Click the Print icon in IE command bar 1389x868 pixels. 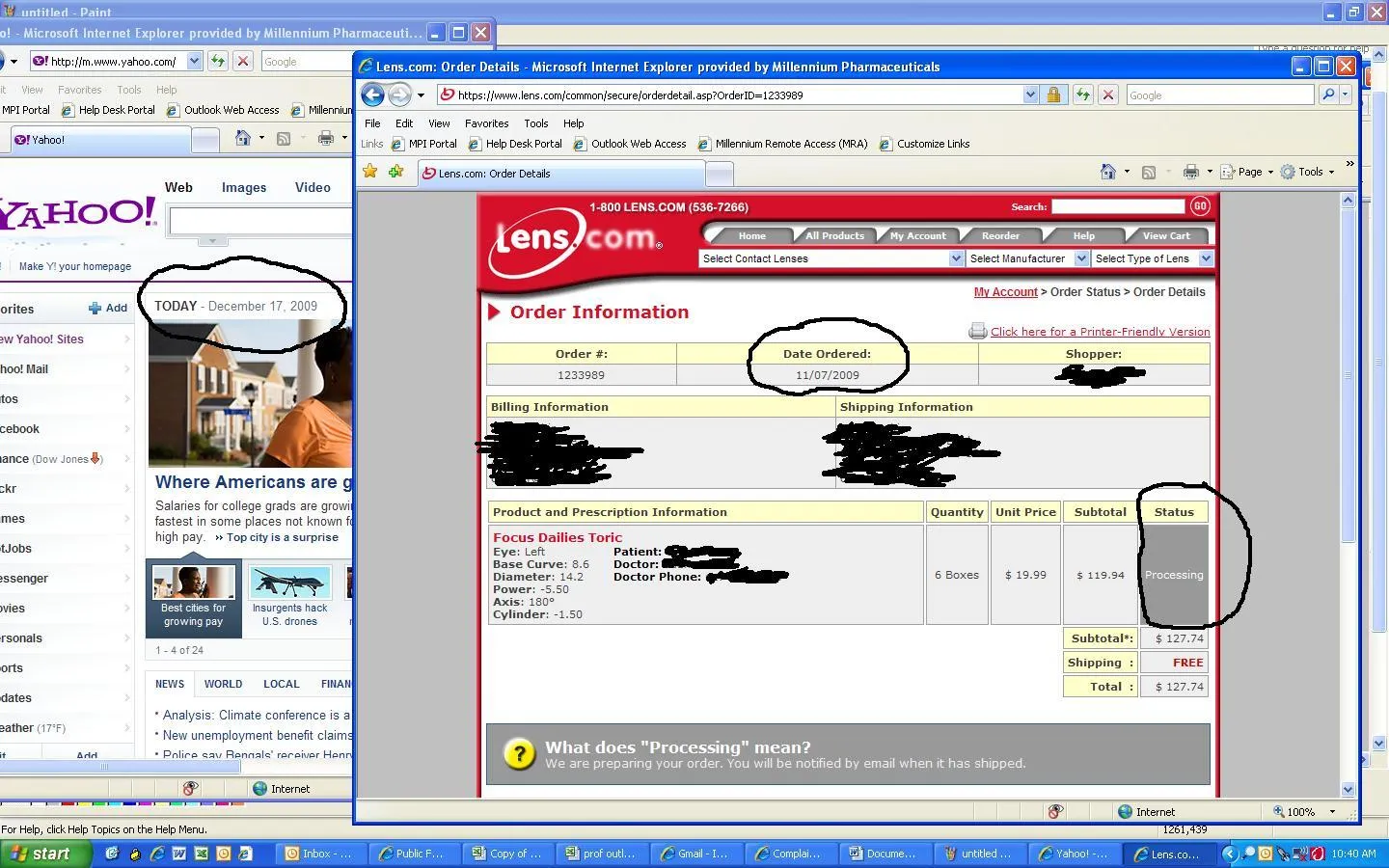tap(1191, 172)
